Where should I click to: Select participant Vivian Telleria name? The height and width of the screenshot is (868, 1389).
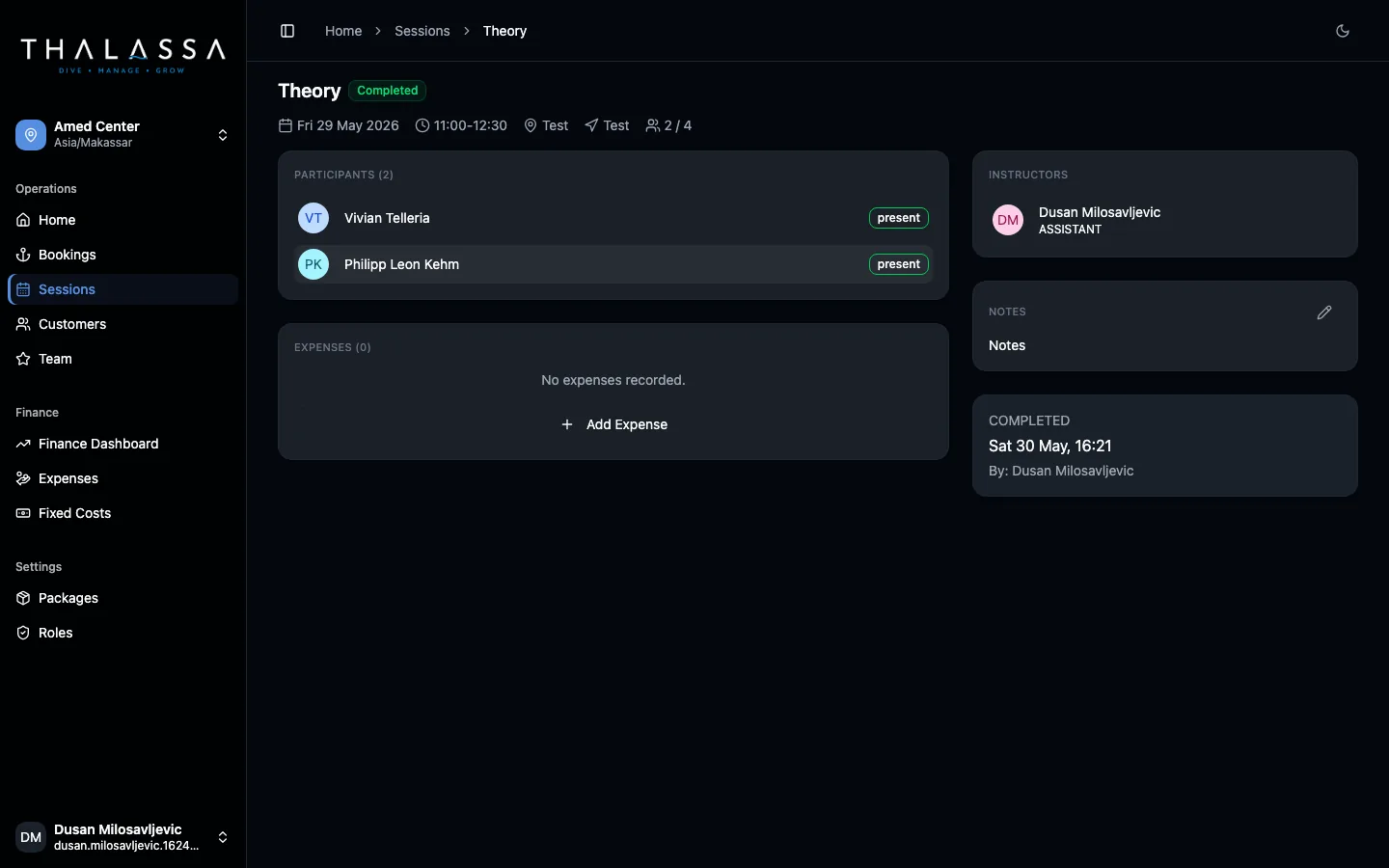coord(387,218)
